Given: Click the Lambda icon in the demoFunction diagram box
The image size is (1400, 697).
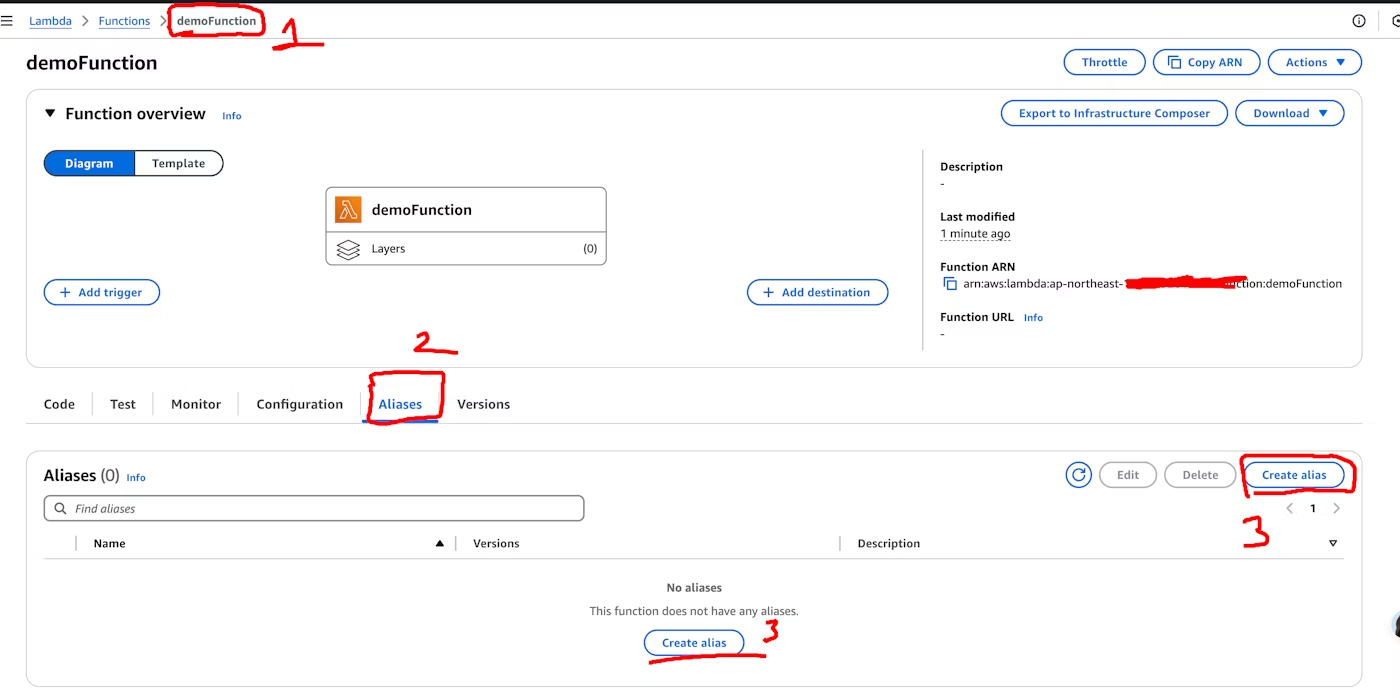Looking at the screenshot, I should 348,210.
